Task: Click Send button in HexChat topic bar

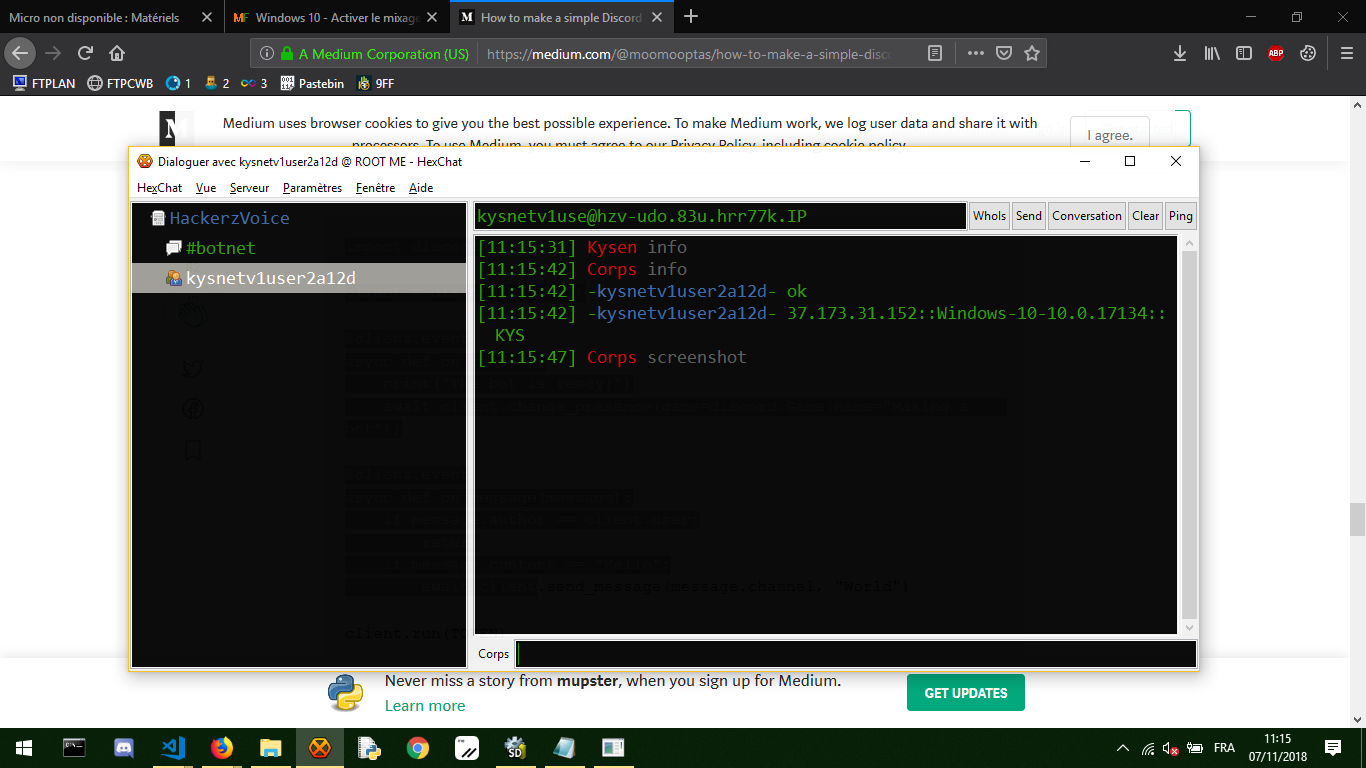Action: coord(1028,216)
